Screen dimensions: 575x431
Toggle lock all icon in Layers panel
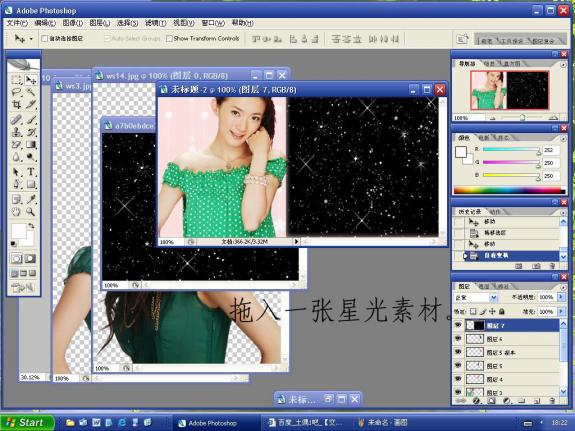tap(502, 311)
